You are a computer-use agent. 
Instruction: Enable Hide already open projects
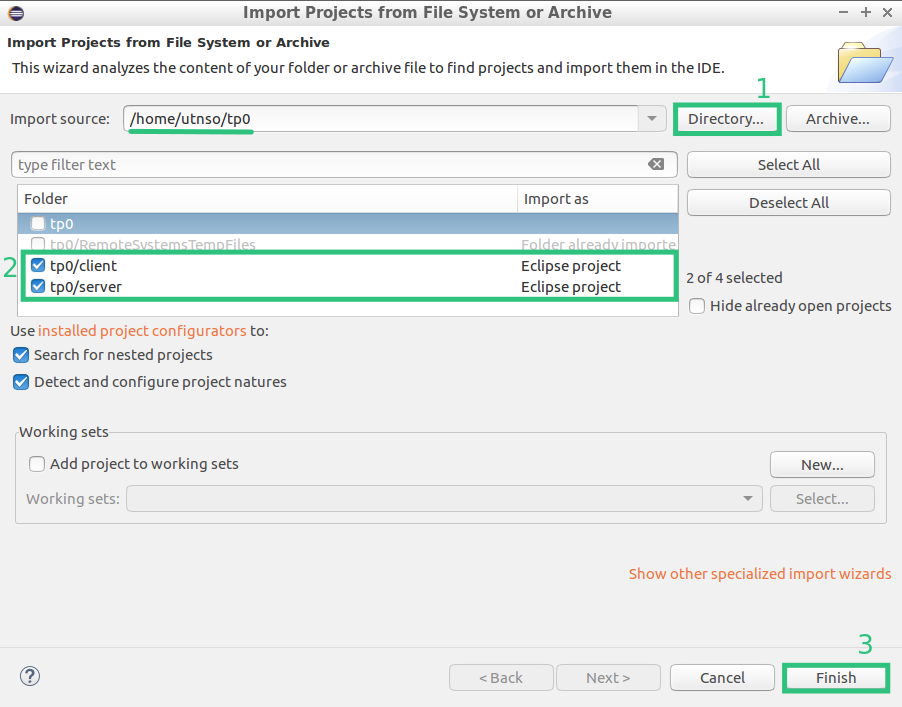(696, 306)
